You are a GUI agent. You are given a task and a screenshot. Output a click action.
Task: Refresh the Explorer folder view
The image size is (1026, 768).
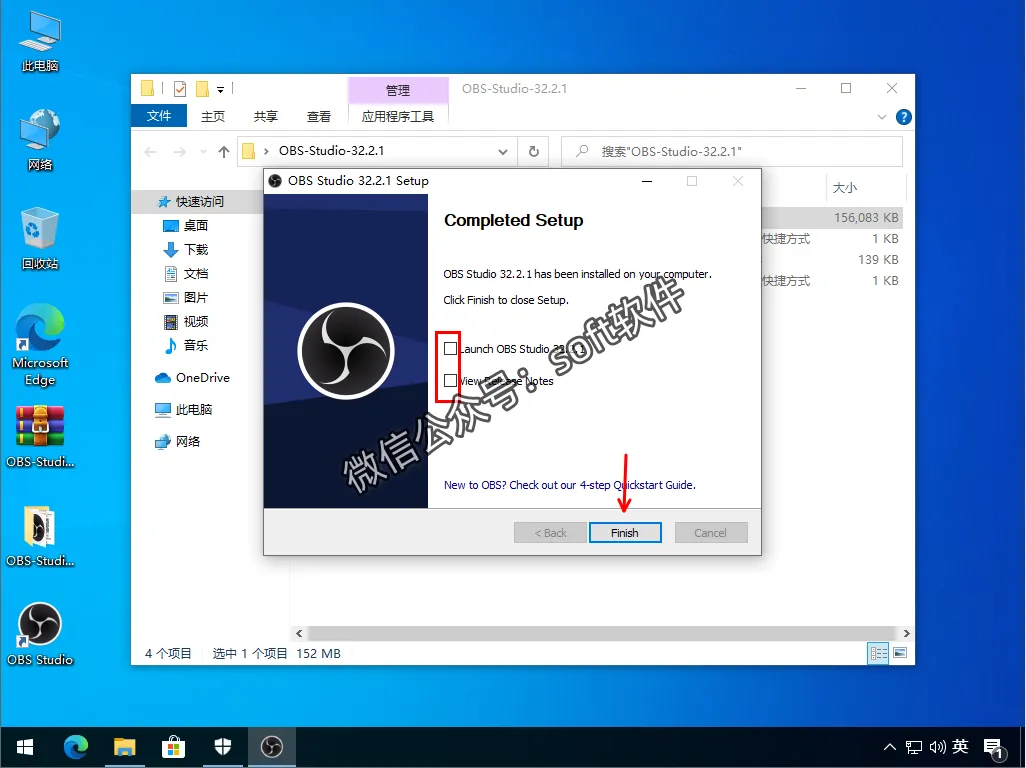click(x=534, y=152)
